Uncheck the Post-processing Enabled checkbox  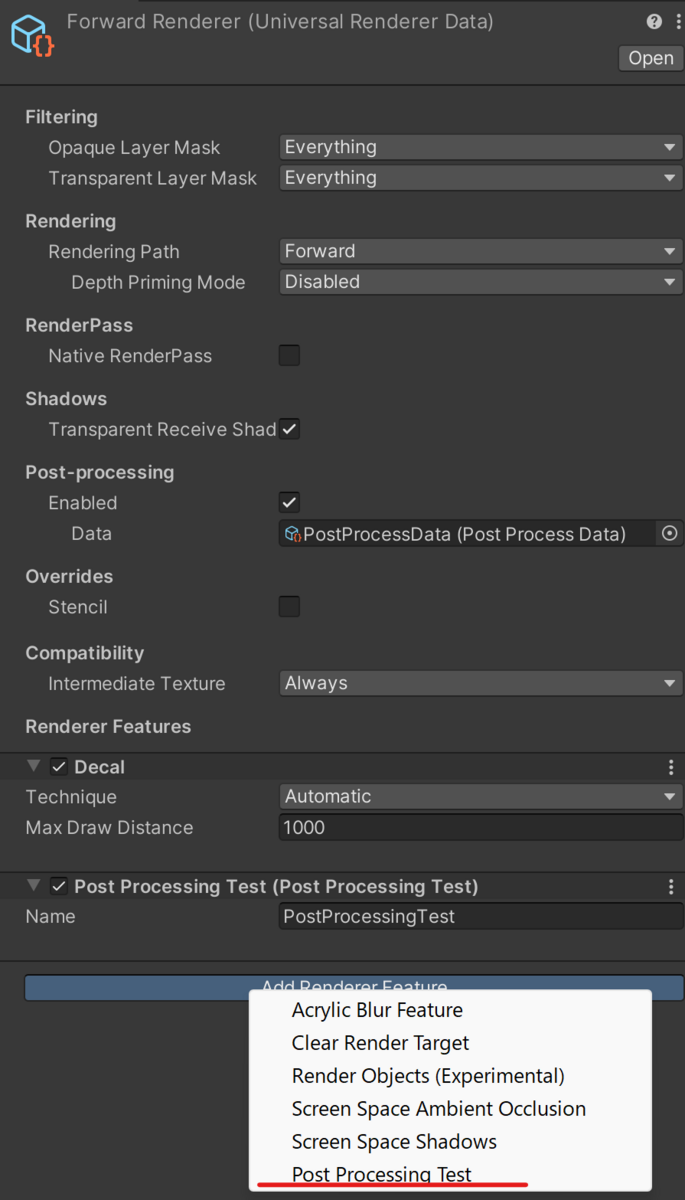click(x=289, y=502)
